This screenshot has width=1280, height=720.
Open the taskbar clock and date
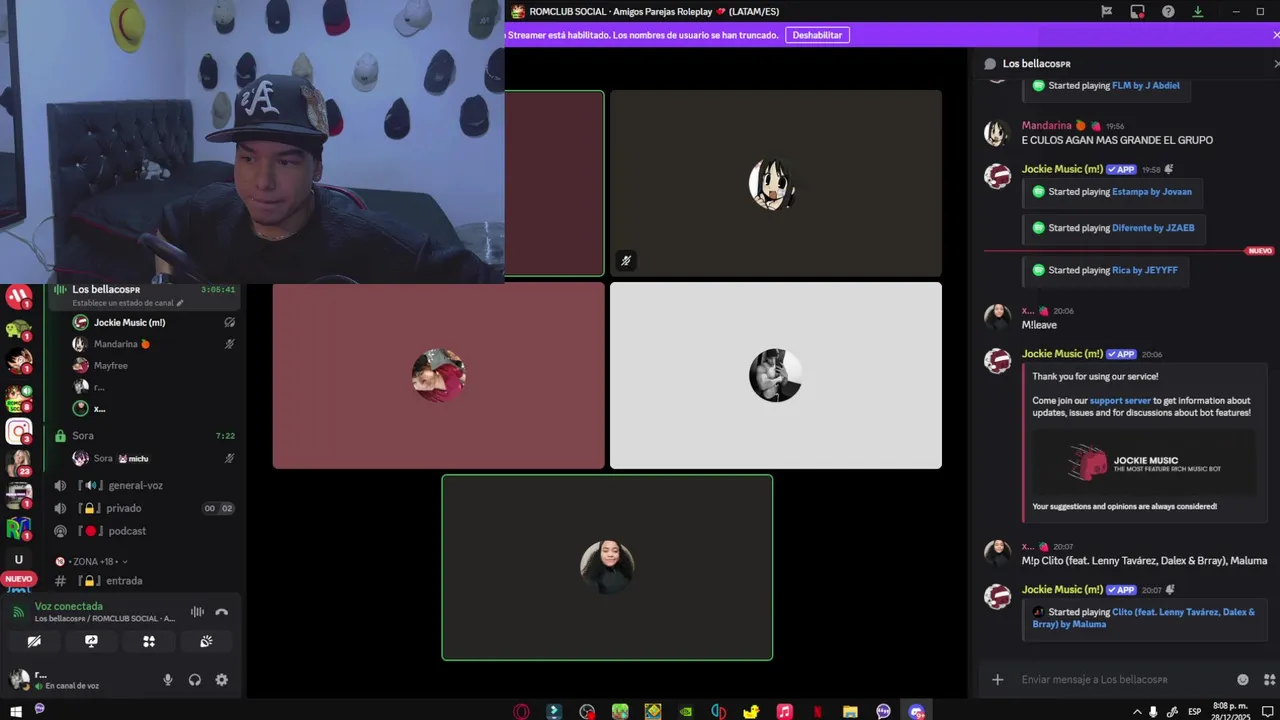(x=1230, y=711)
